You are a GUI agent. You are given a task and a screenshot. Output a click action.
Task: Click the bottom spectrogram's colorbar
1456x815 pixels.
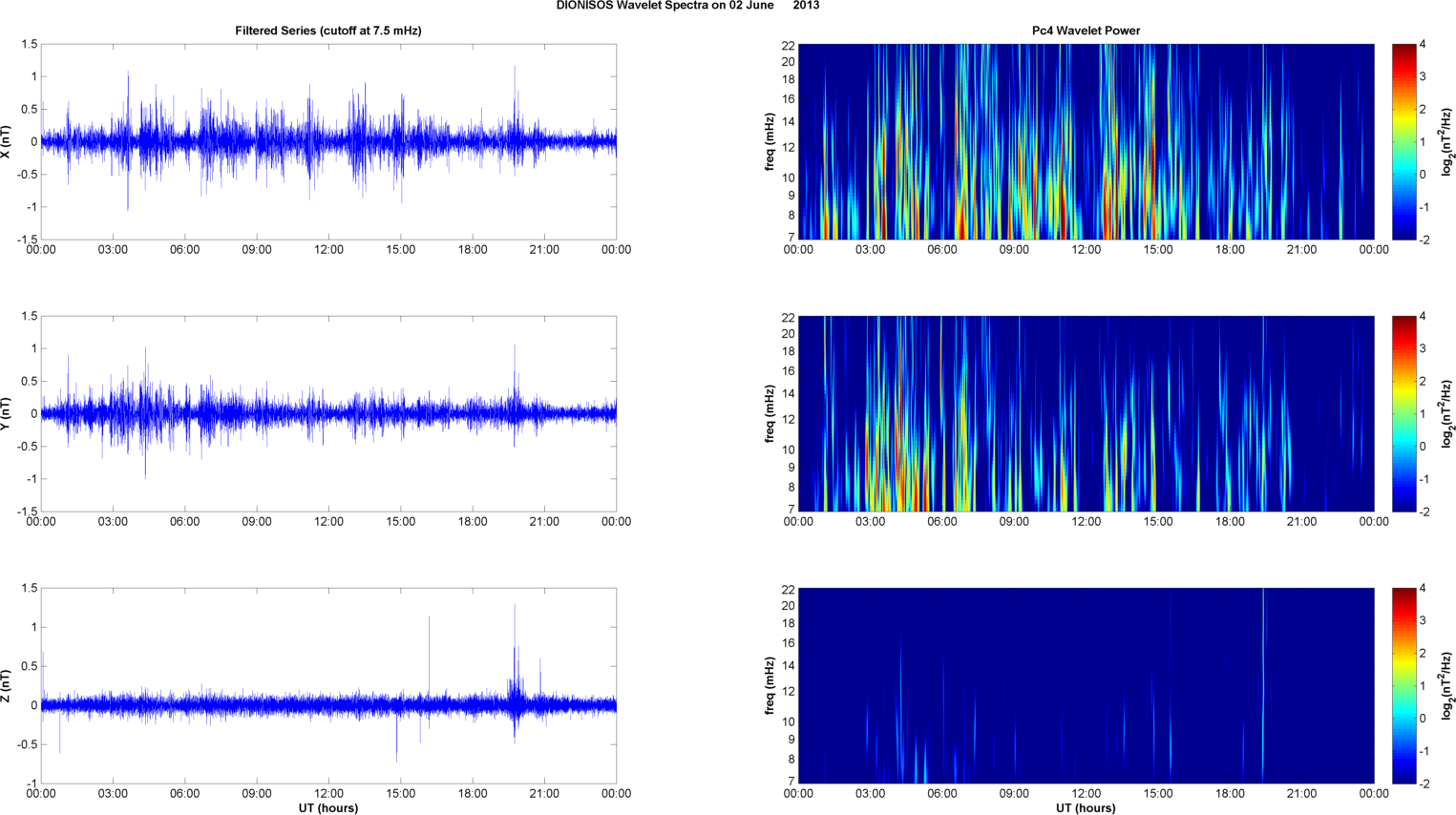click(1403, 685)
